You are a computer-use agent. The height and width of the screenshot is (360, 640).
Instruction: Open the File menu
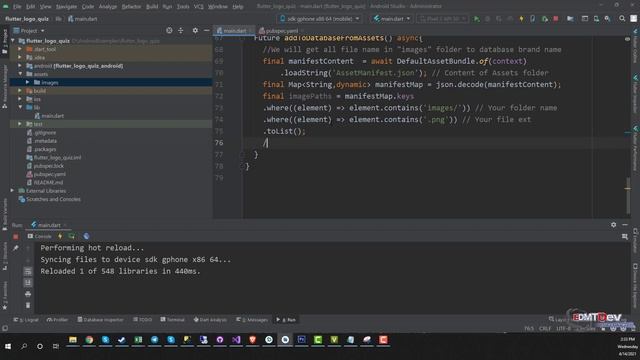tap(17, 7)
